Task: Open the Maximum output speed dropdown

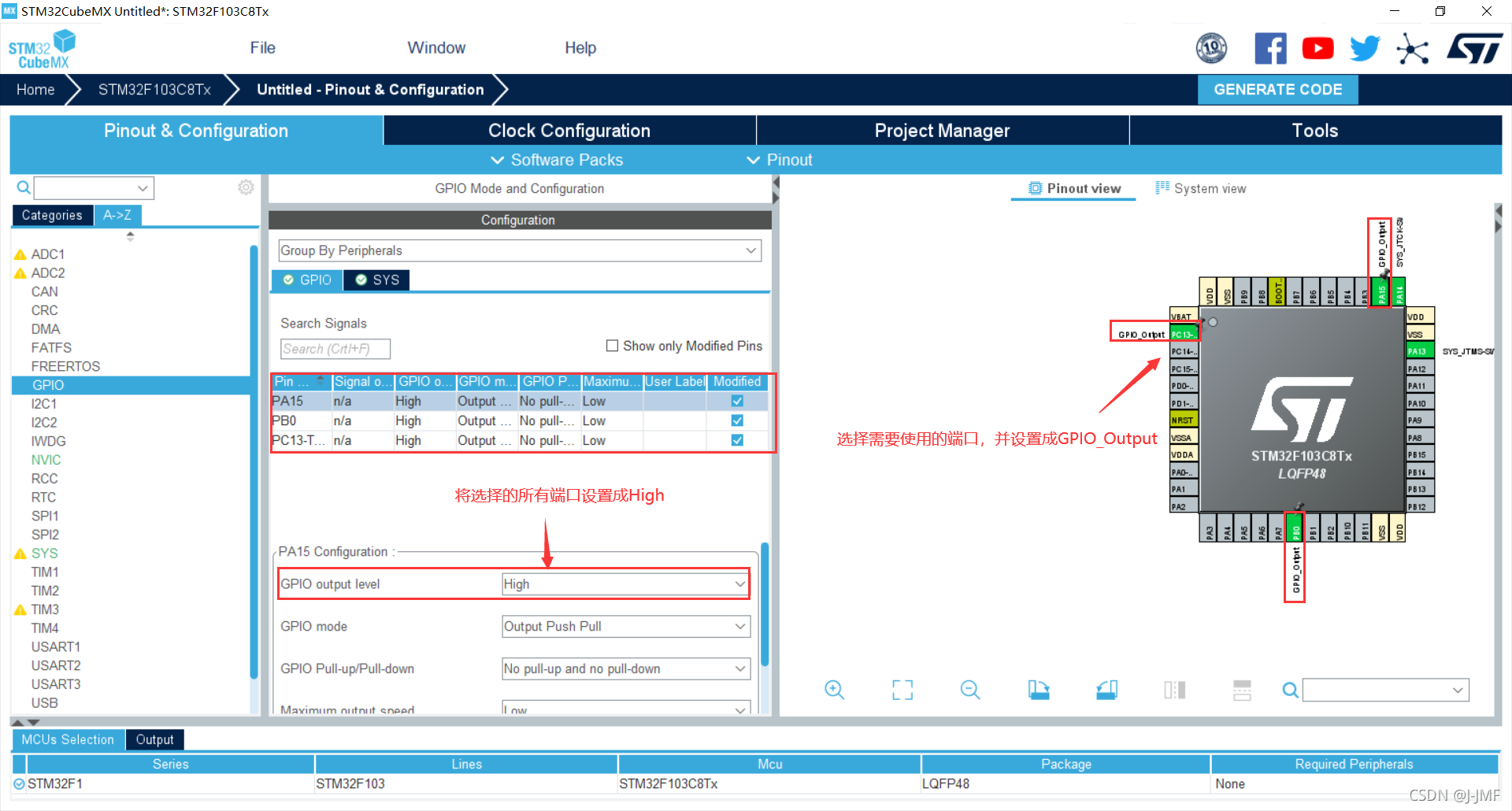Action: pos(626,707)
